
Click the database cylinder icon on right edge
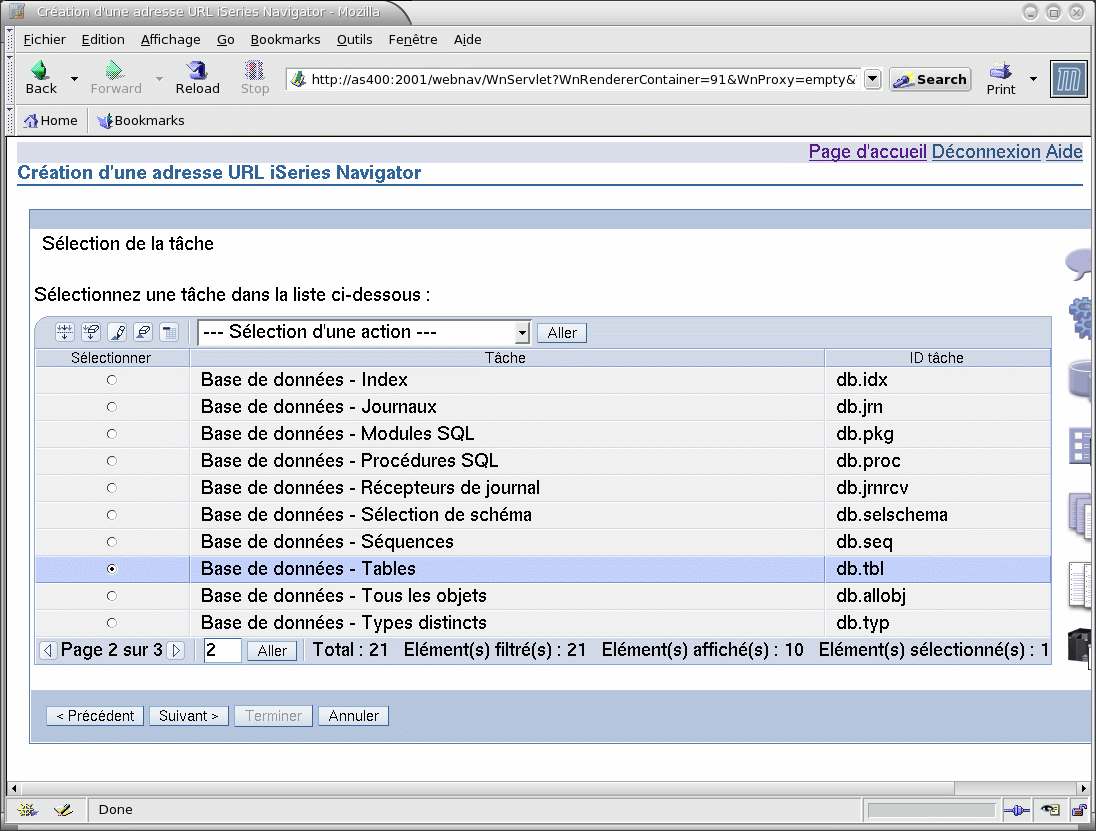pyautogui.click(x=1081, y=378)
